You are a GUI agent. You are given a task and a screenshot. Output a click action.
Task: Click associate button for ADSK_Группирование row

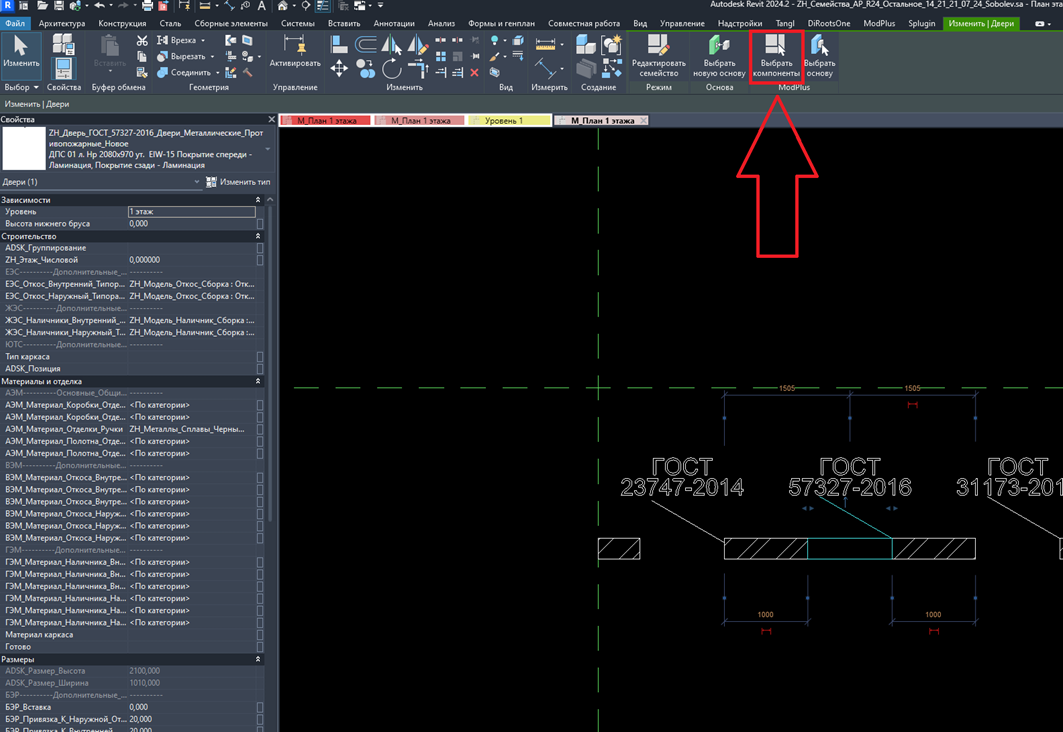coord(260,248)
